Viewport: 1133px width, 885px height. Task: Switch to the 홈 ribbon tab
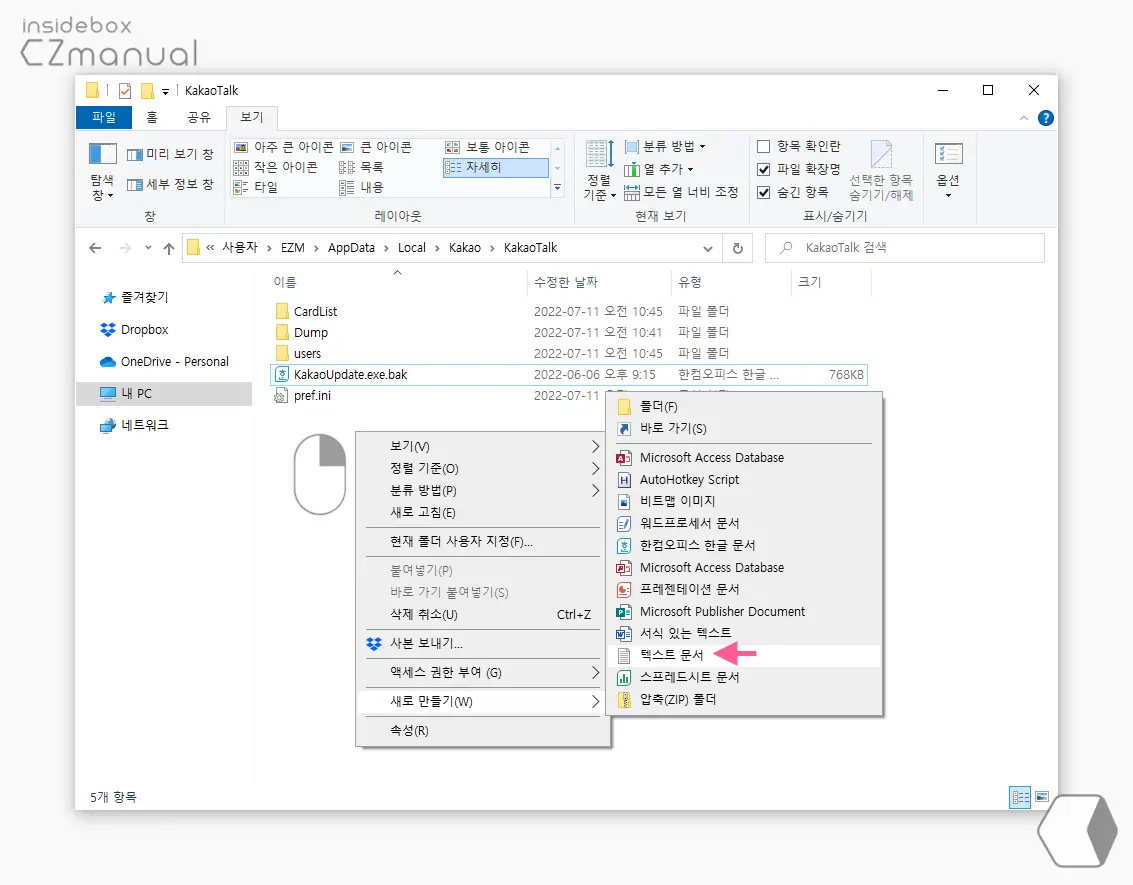tap(152, 117)
